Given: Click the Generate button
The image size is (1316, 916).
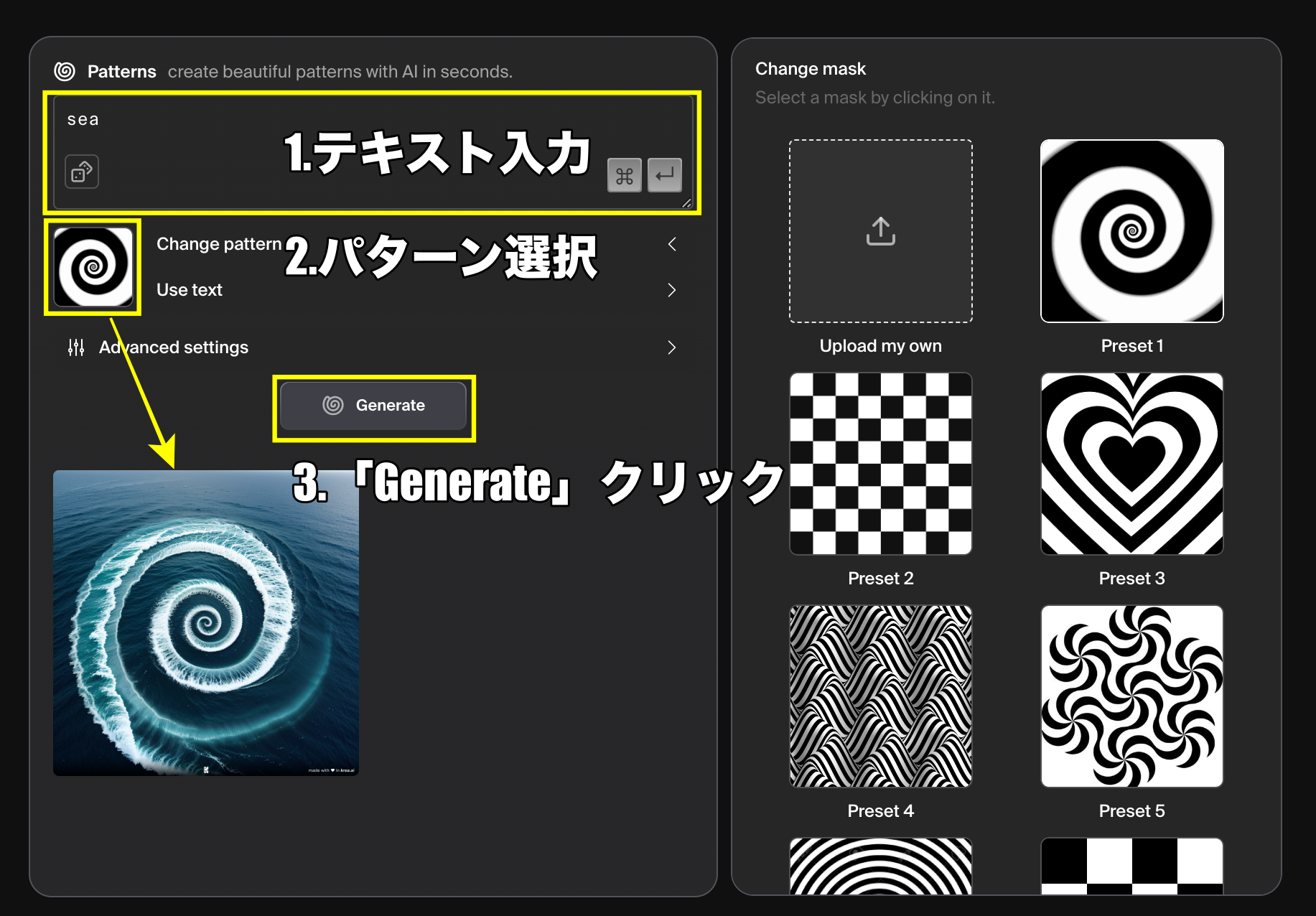Looking at the screenshot, I should [373, 406].
